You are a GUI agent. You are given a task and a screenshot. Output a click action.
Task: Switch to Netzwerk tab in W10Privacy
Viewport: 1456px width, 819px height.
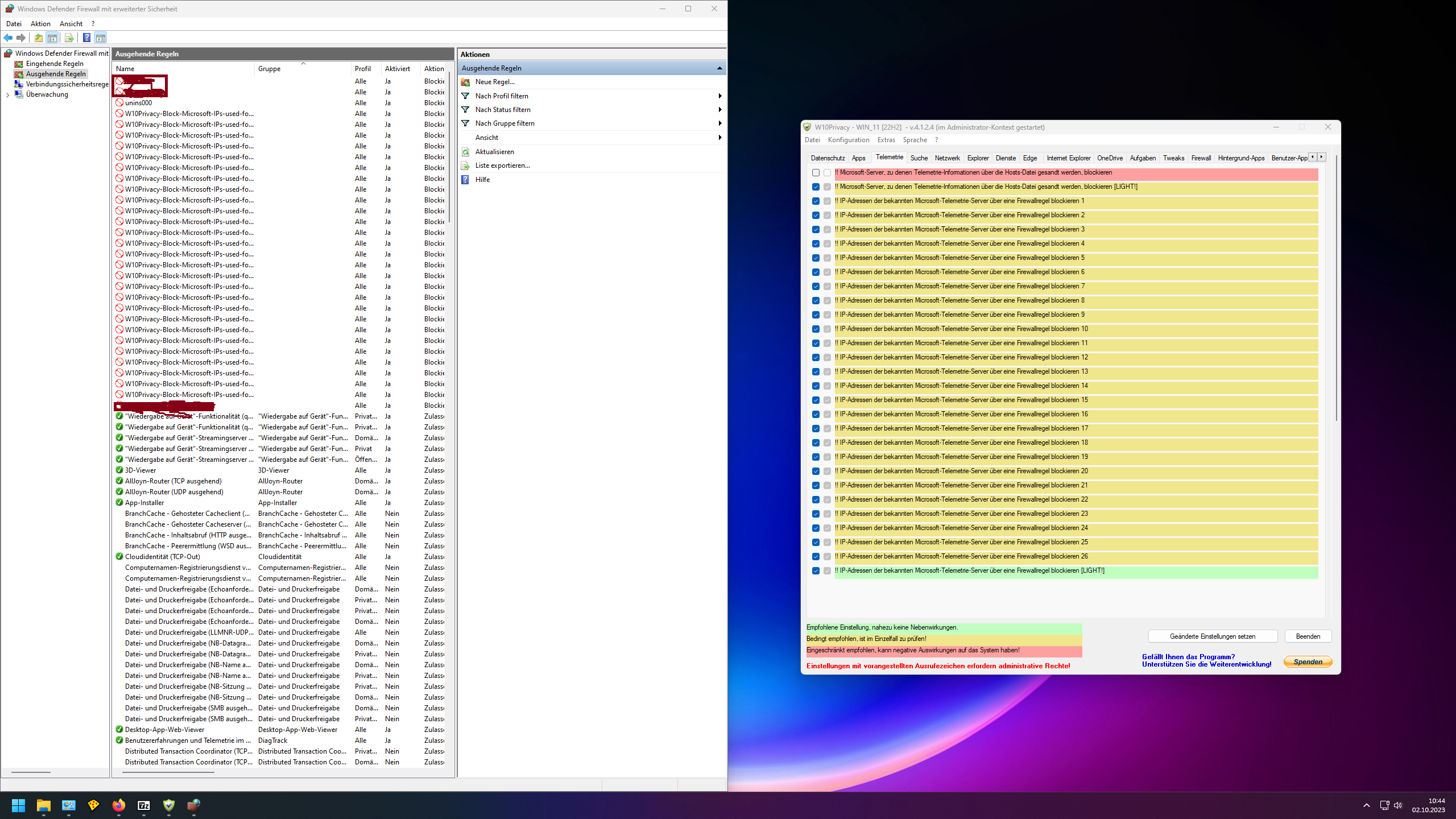pyautogui.click(x=947, y=158)
